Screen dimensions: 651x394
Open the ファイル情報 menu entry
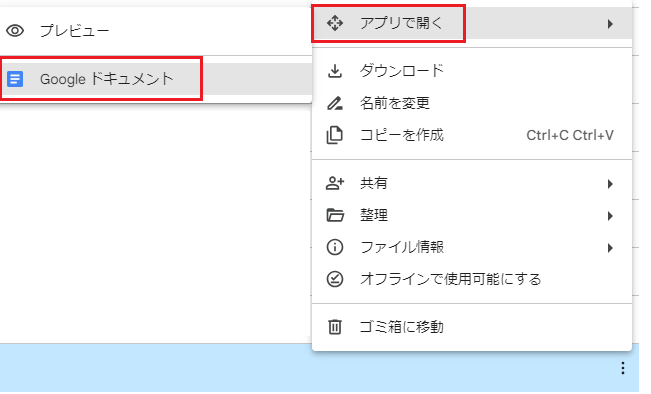[472, 247]
